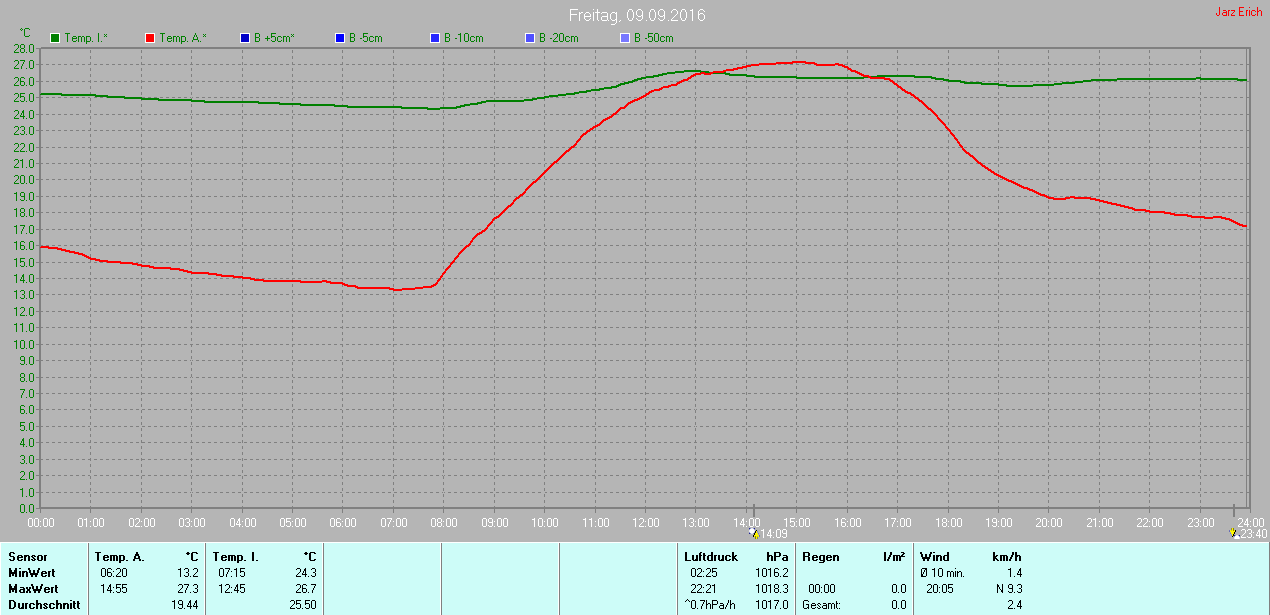Select the 12:00 mark on the time axis
This screenshot has height=615, width=1270.
646,522
